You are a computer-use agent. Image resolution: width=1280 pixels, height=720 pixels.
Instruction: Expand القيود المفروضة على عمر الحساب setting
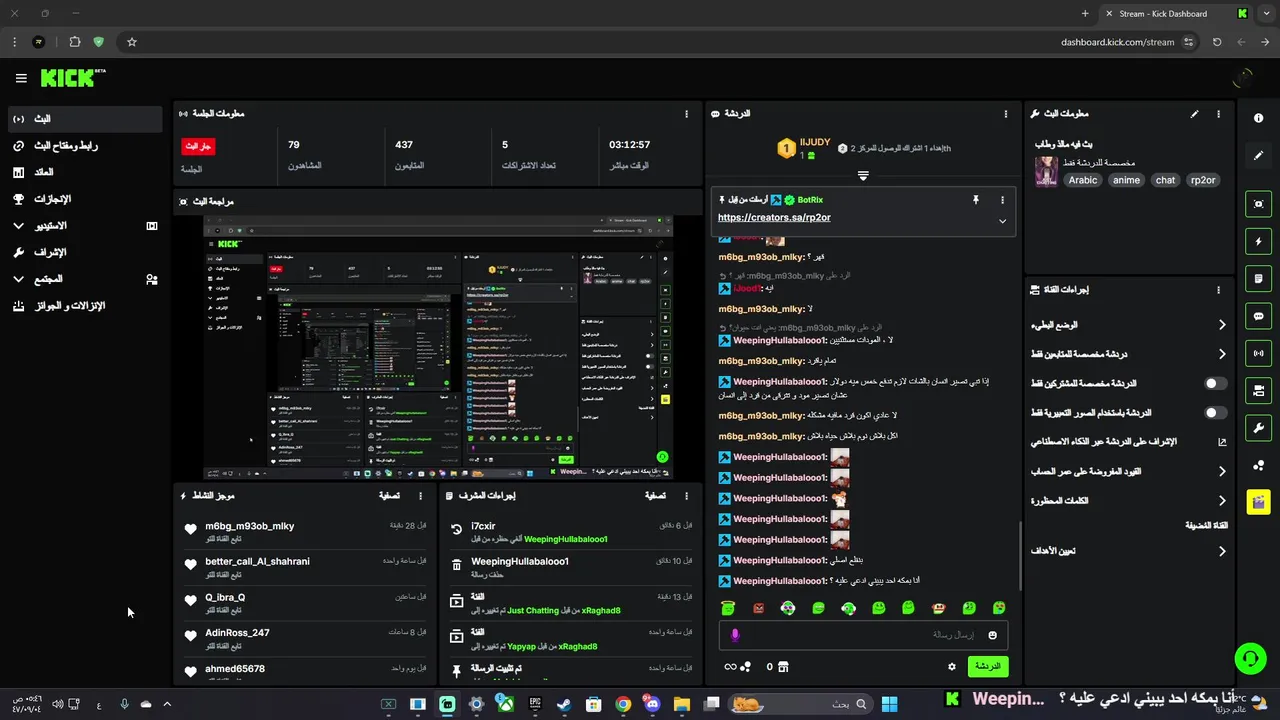[x=1222, y=471]
